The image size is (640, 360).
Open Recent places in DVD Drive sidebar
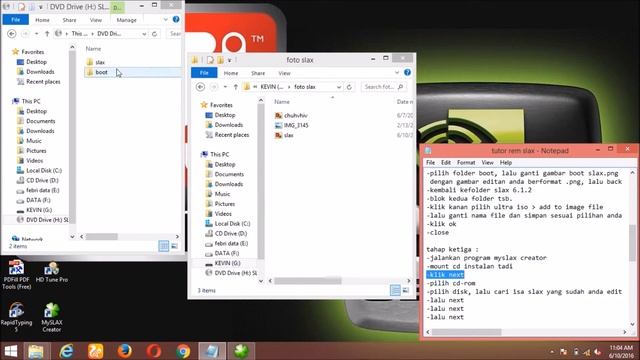click(x=38, y=82)
